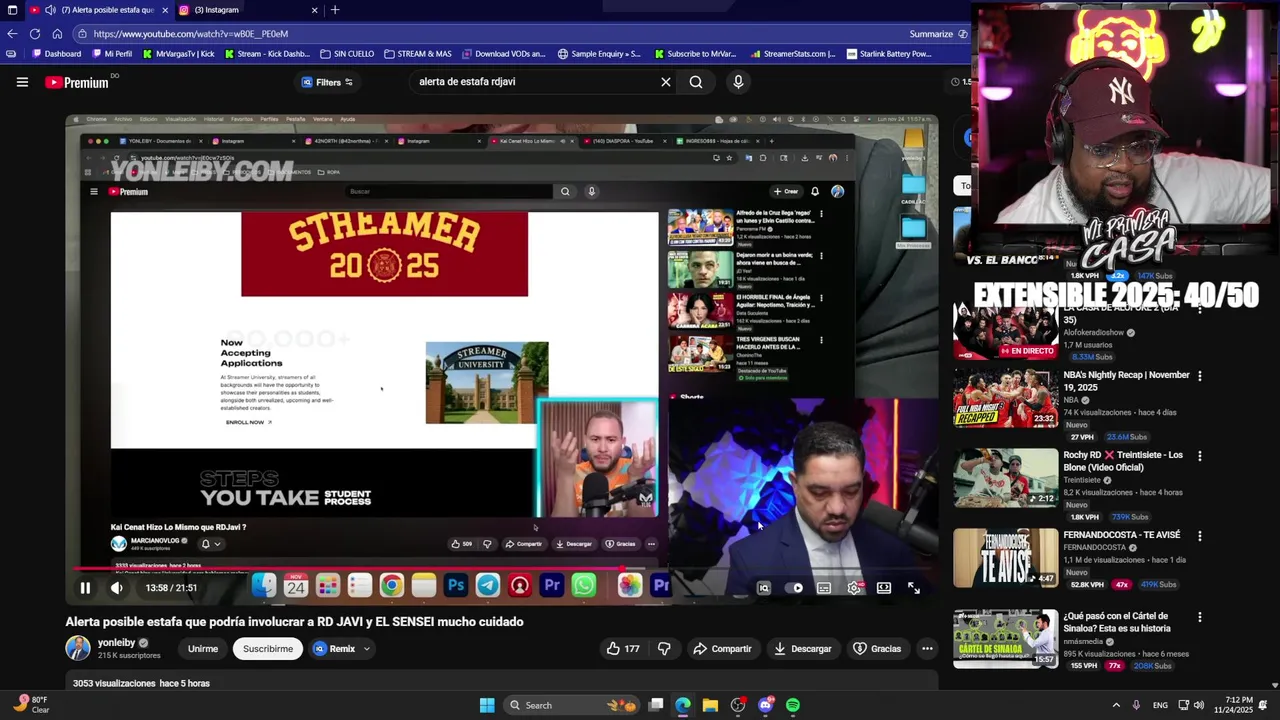Open the StreamerStats.com bookmark
The height and width of the screenshot is (720, 1280).
792,54
